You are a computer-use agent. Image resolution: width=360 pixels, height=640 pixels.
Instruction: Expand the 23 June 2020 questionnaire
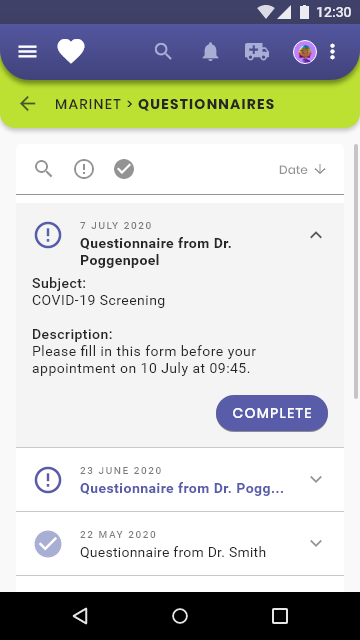point(316,479)
